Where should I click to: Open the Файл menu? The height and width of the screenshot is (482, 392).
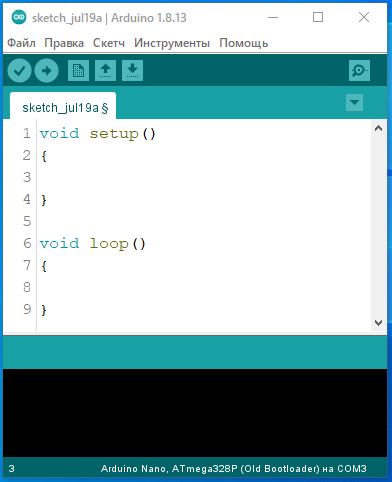click(x=21, y=43)
